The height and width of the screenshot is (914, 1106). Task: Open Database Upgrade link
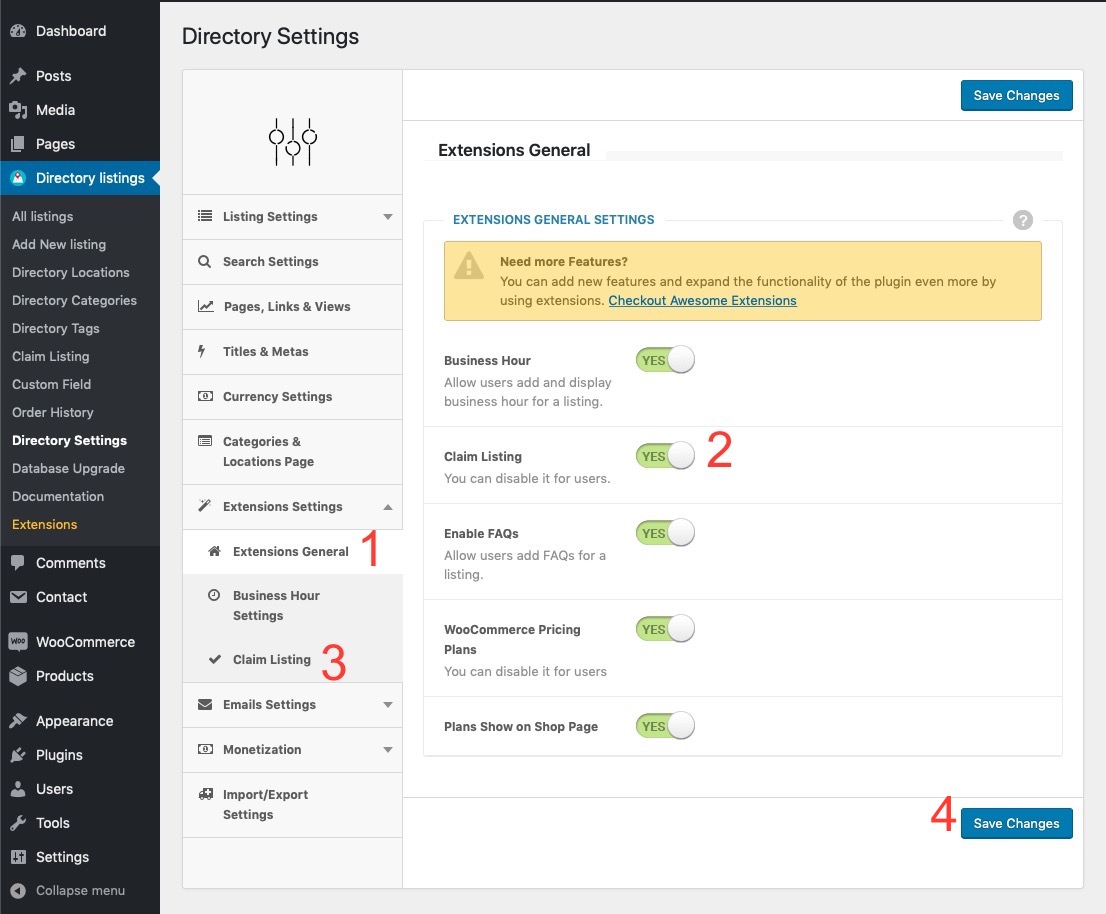68,468
